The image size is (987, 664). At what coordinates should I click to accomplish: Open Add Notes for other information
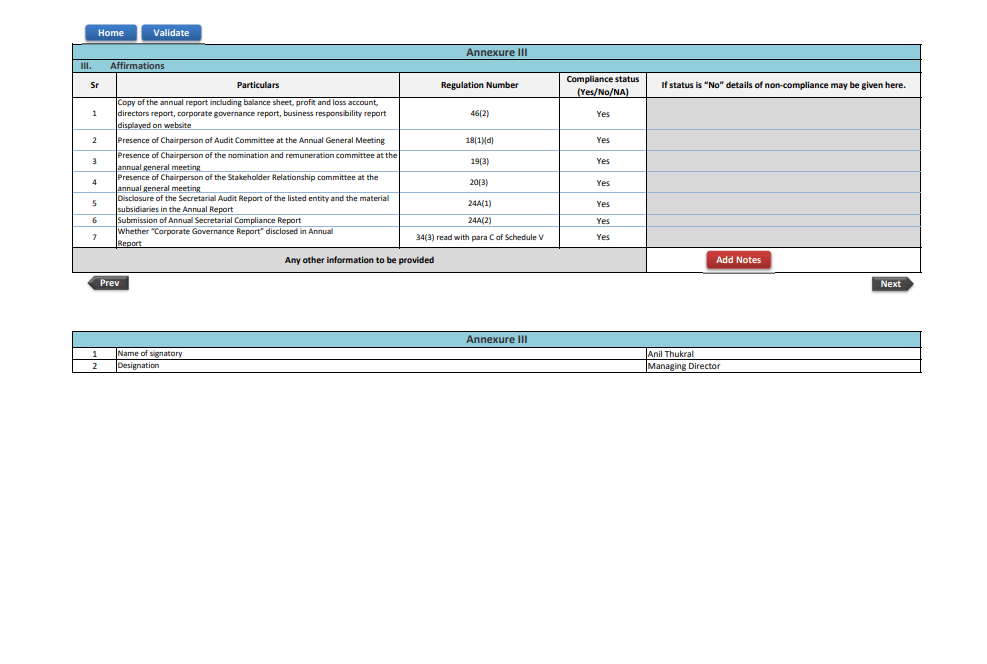738,260
